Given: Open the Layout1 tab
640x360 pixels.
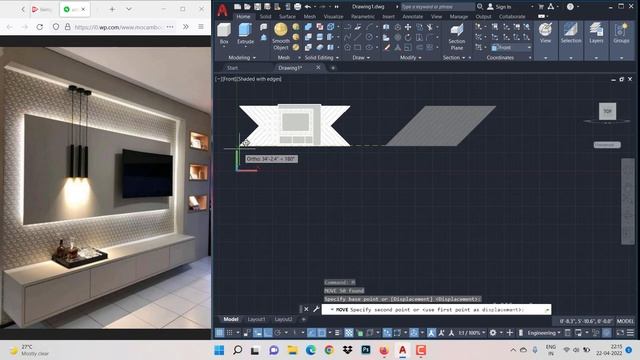Looking at the screenshot, I should tap(256, 319).
